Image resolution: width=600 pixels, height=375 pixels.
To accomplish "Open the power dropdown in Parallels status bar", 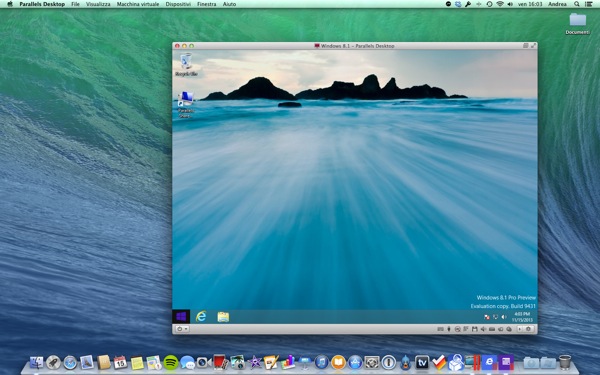I will [x=182, y=329].
